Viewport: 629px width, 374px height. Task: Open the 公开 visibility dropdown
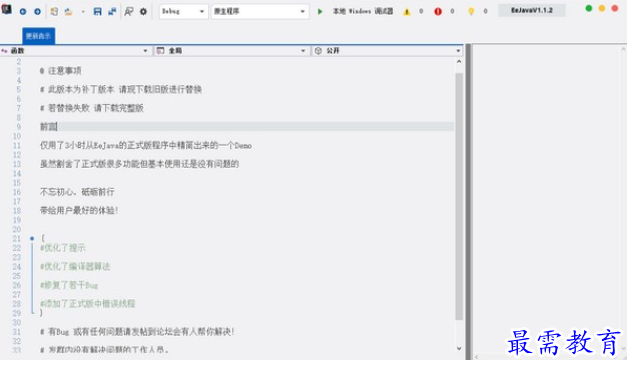click(387, 51)
